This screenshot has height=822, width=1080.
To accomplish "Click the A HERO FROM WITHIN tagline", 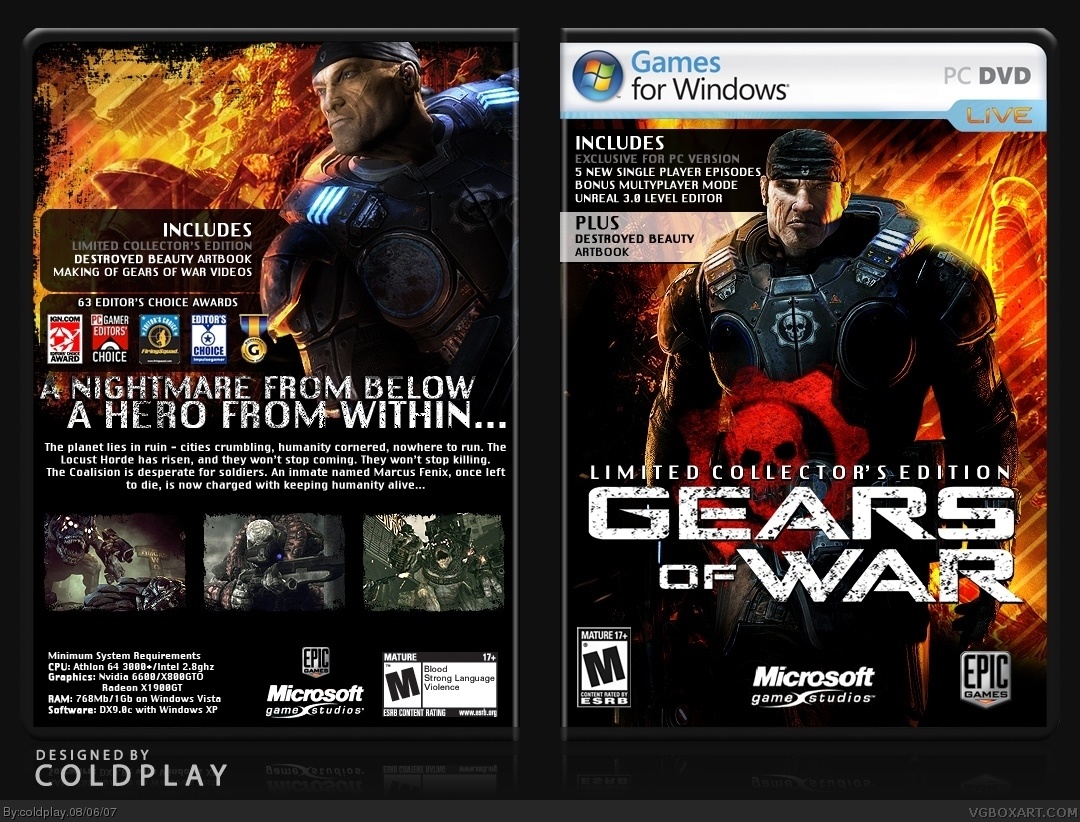I will (287, 415).
